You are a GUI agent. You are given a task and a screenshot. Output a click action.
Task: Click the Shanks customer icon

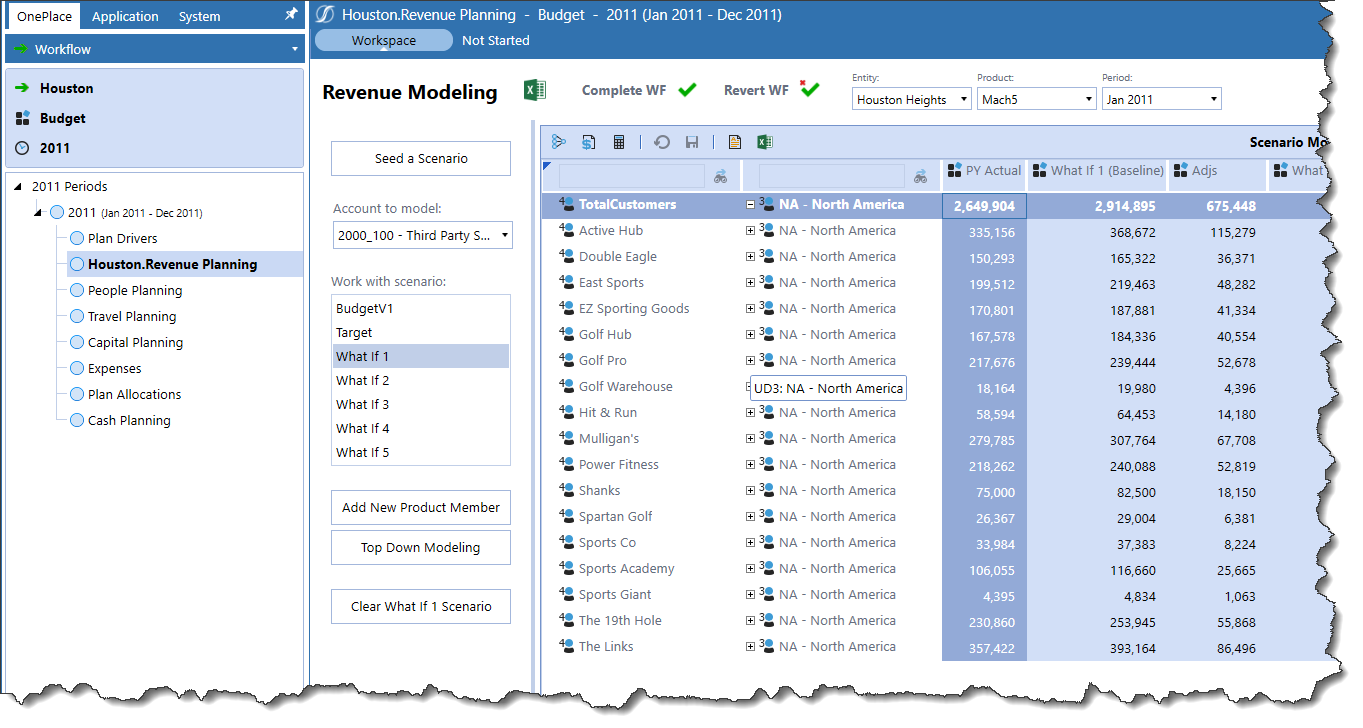point(567,490)
